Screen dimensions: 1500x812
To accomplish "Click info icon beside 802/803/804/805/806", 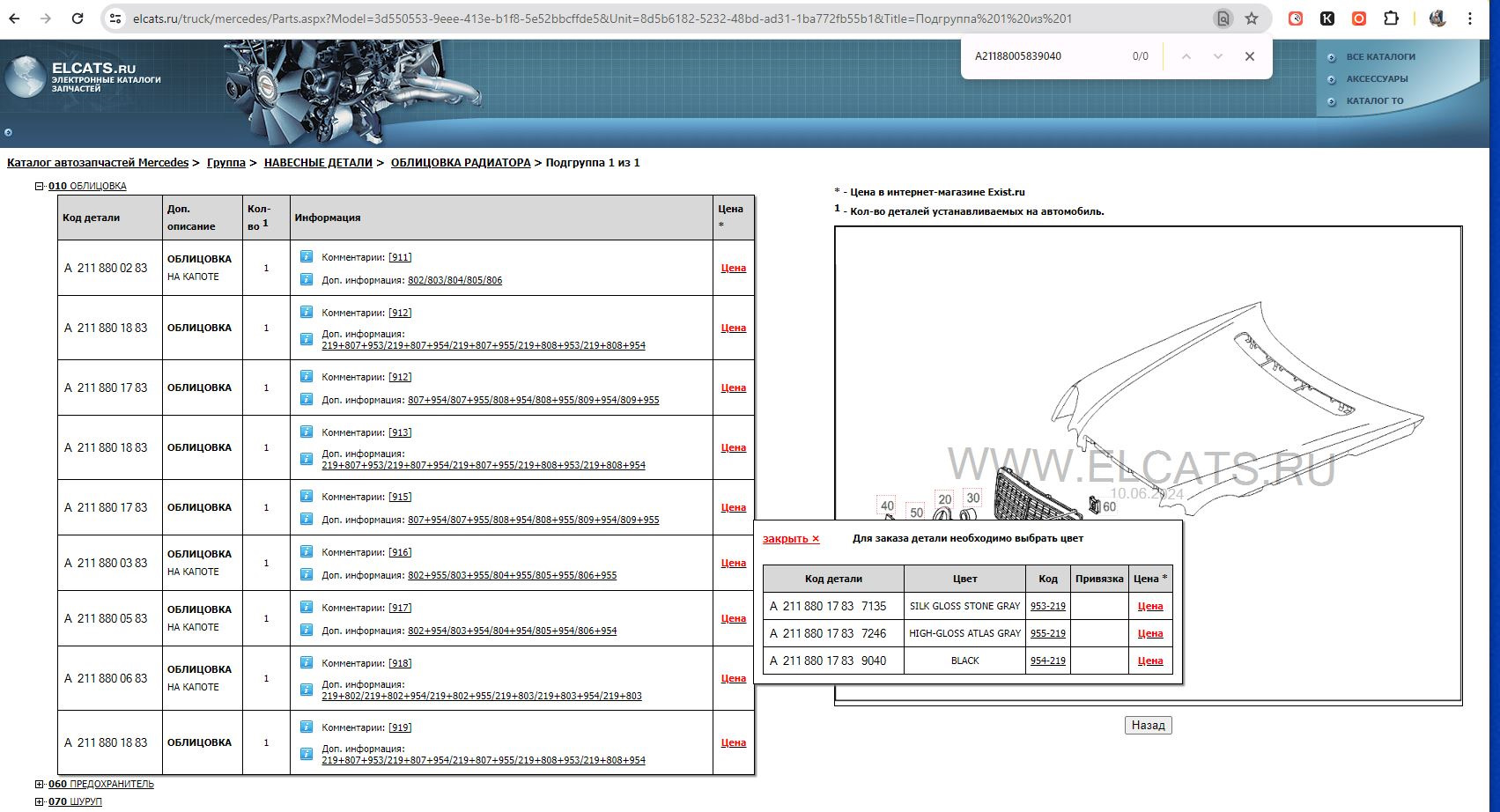I will click(307, 279).
